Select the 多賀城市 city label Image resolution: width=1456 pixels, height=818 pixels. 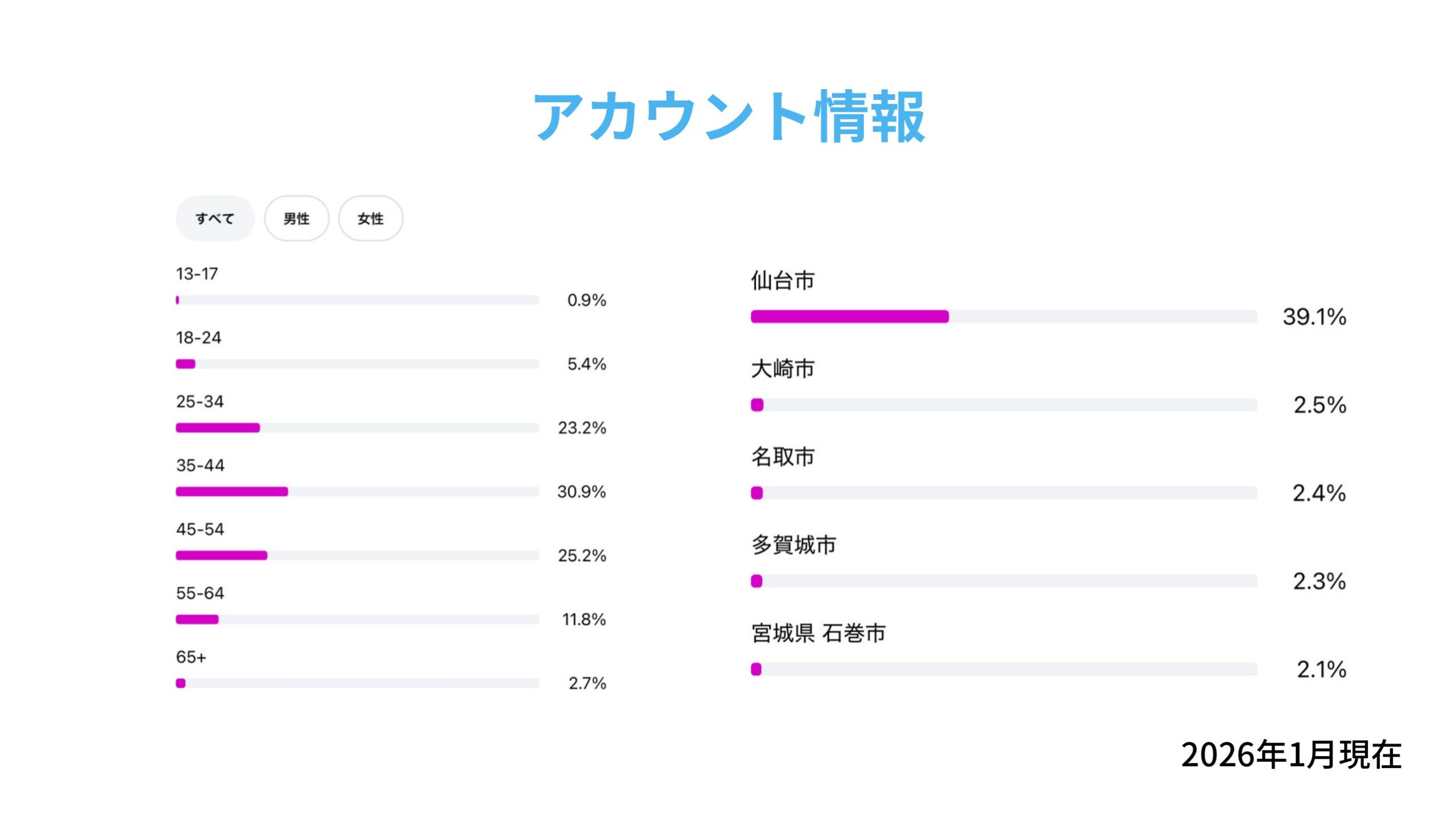[794, 544]
